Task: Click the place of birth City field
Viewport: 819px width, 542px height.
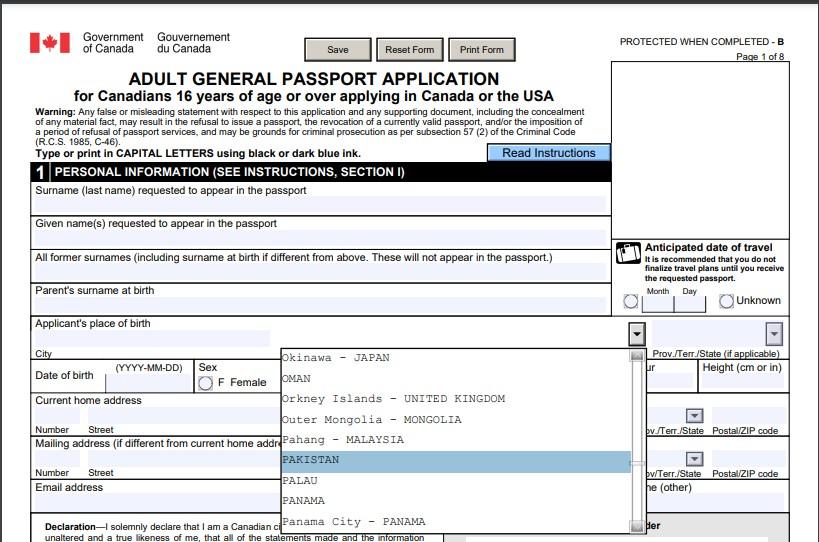Action: 153,338
